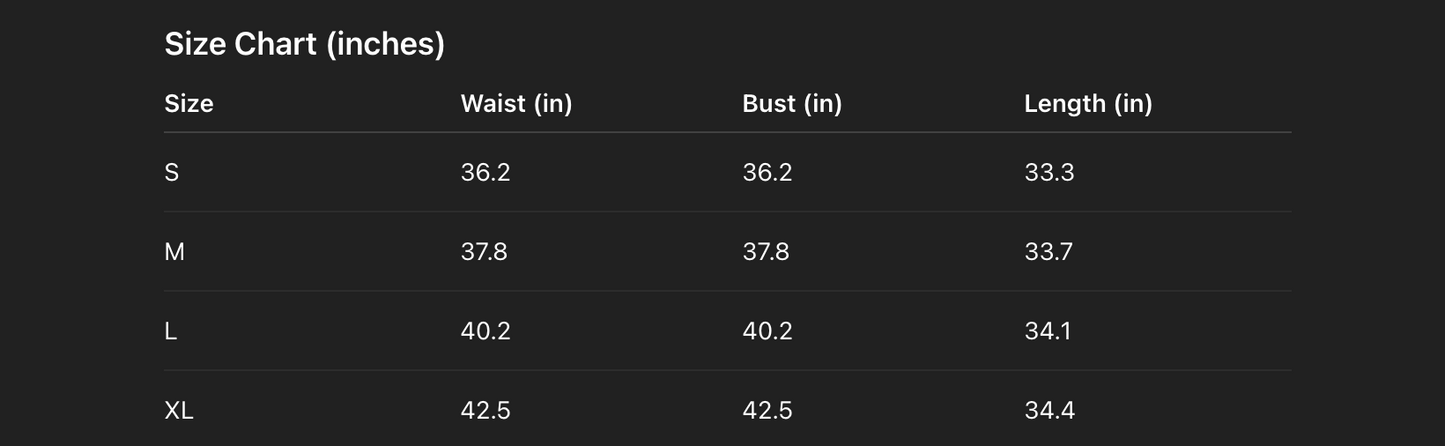Image resolution: width=1445 pixels, height=446 pixels.
Task: Click the length value 33.3
Action: [x=1049, y=173]
